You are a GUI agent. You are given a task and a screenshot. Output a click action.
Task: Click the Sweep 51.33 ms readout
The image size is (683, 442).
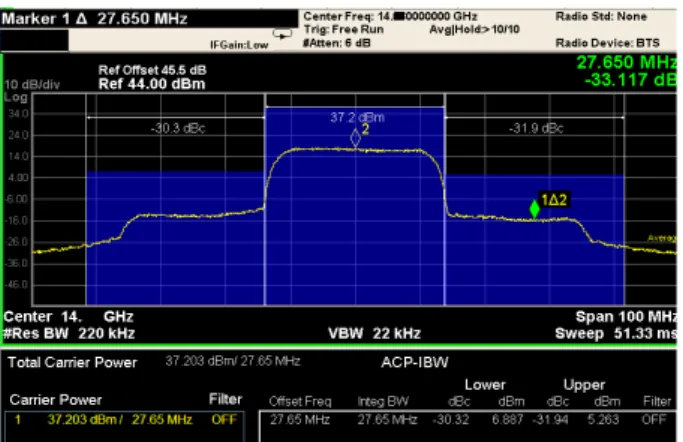coord(616,334)
